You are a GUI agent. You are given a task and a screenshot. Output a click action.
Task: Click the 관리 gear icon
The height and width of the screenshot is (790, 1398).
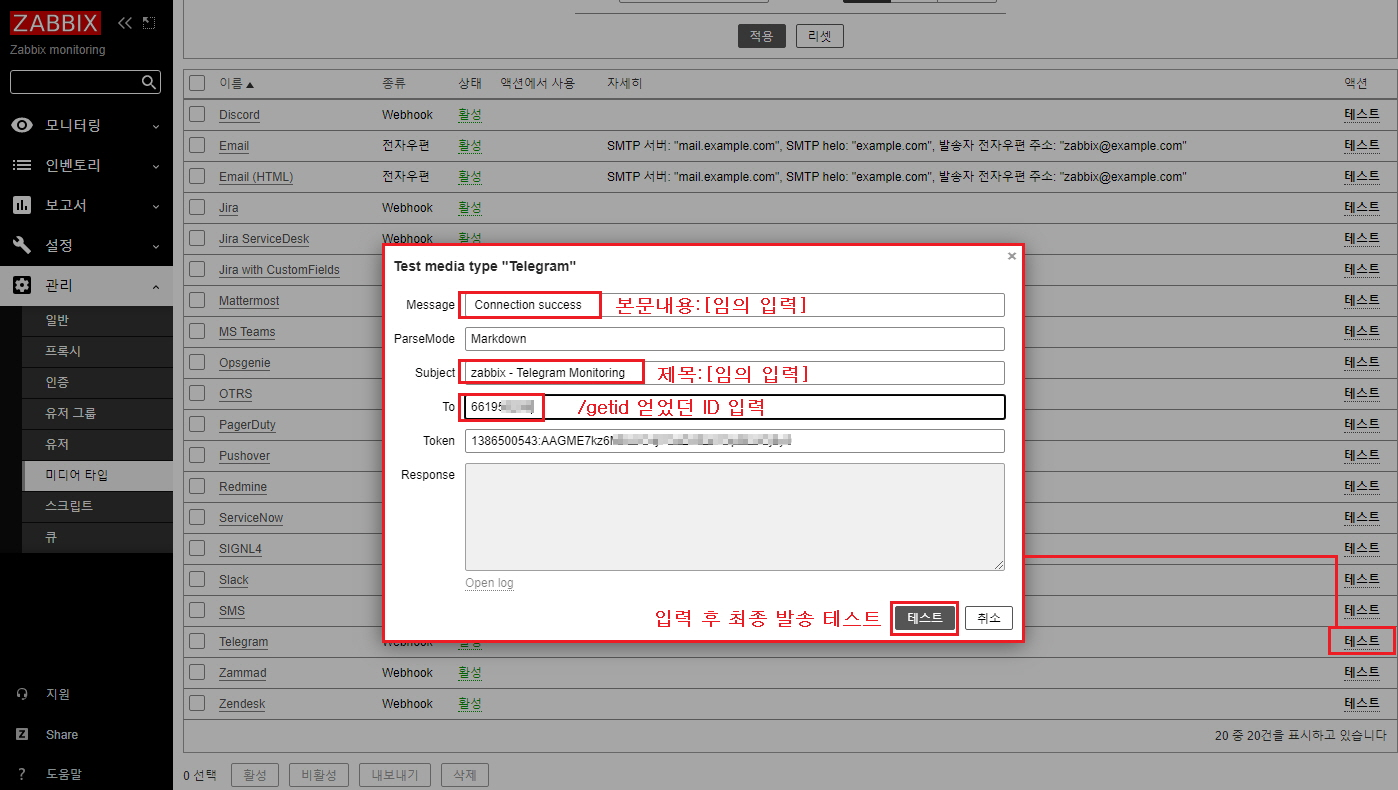(x=22, y=285)
